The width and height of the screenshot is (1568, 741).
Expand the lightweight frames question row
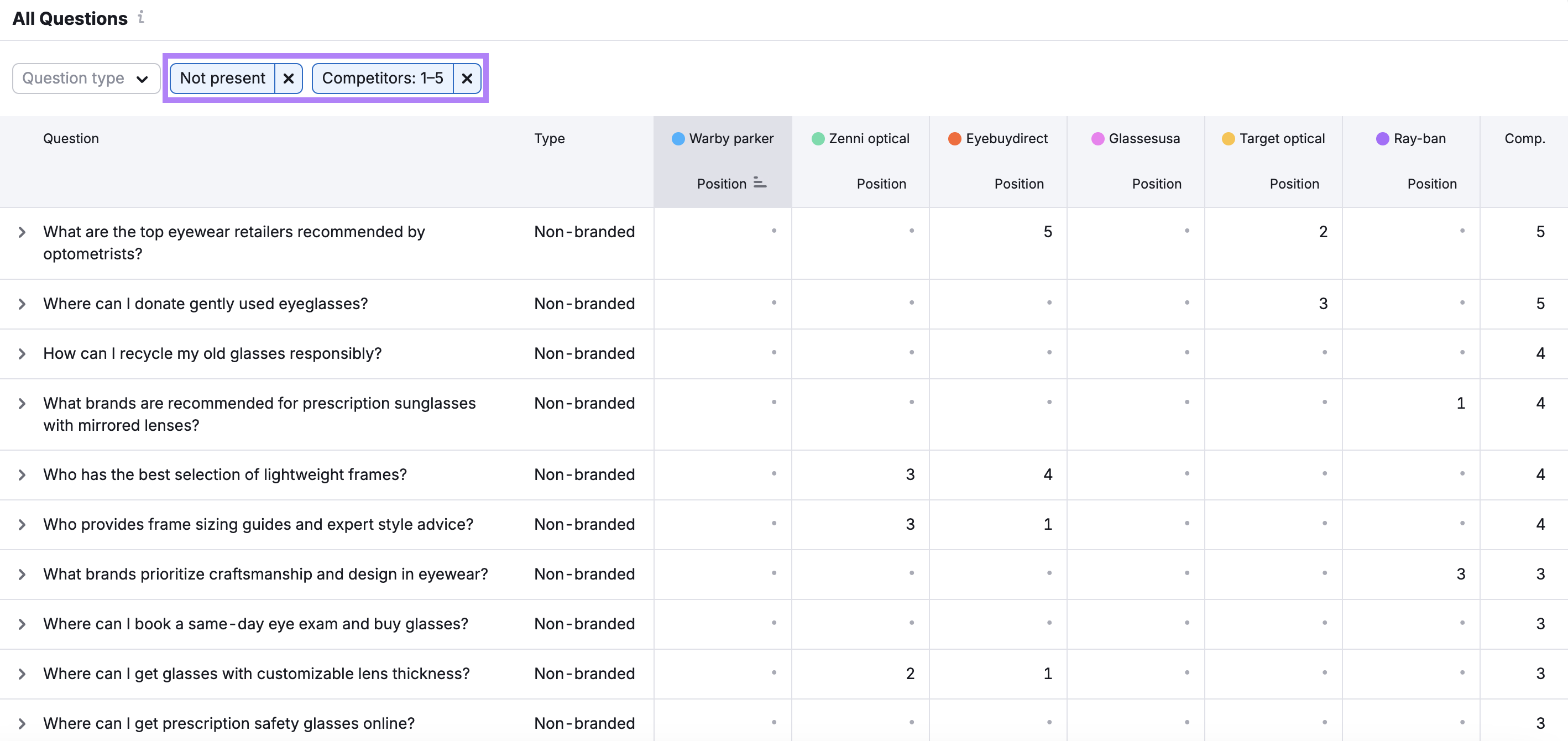[x=22, y=475]
